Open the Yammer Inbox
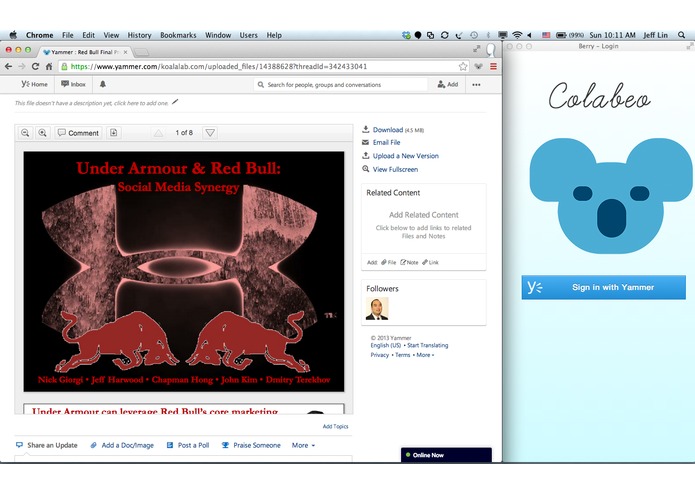Image resolution: width=695 pixels, height=494 pixels. pos(73,84)
